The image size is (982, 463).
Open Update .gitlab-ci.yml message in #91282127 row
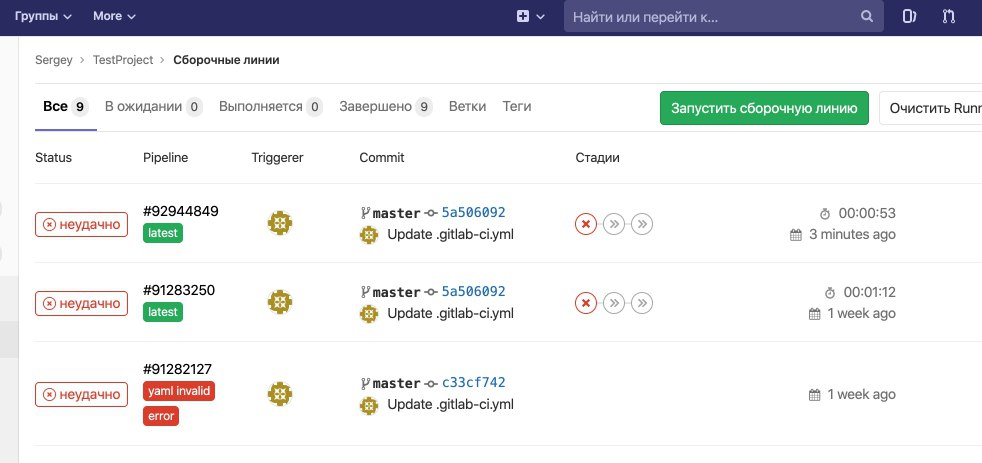click(x=450, y=405)
